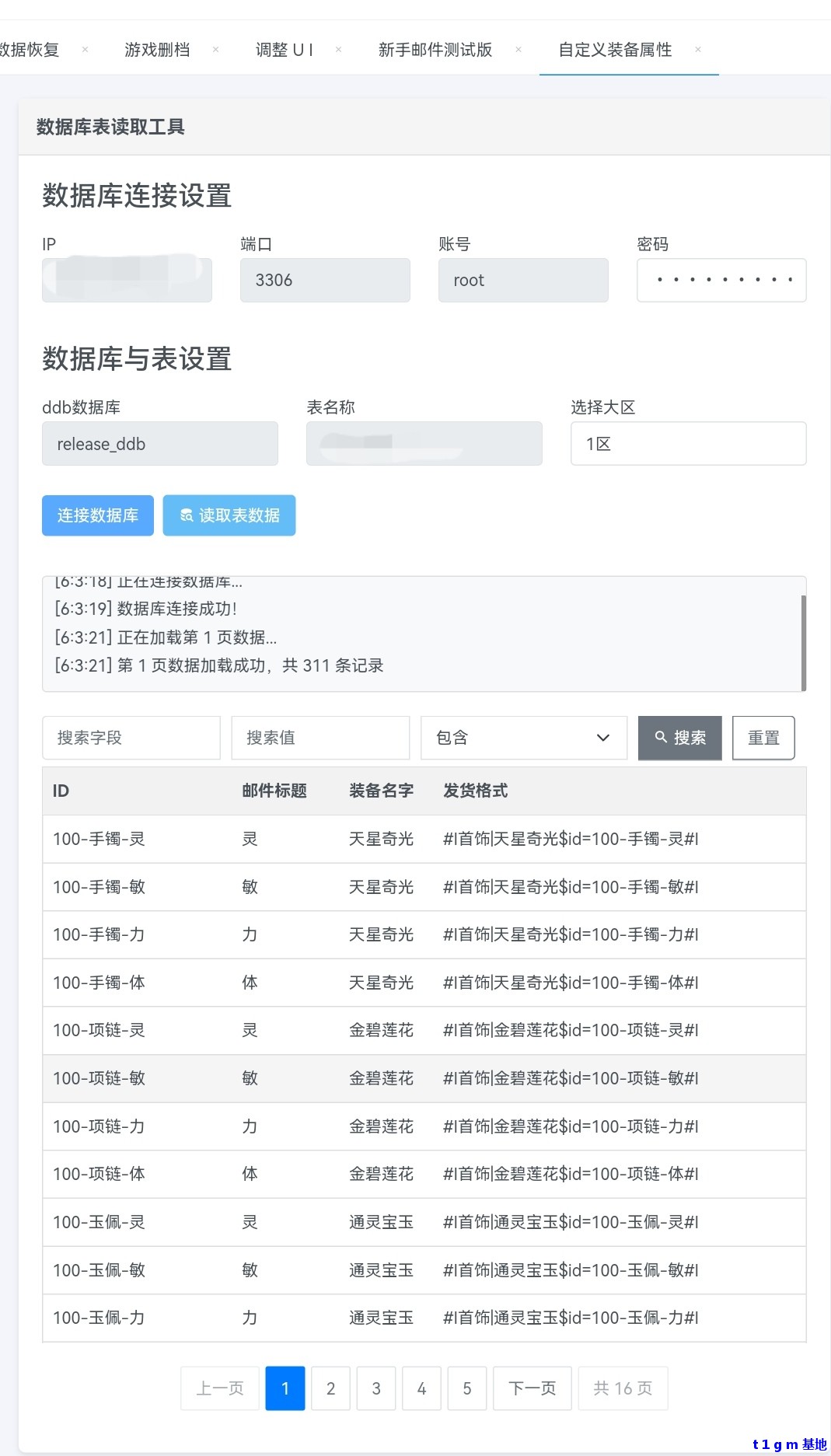Viewport: 831px width, 1456px height.
Task: Click the database icon on 读取表数据
Action: click(187, 515)
